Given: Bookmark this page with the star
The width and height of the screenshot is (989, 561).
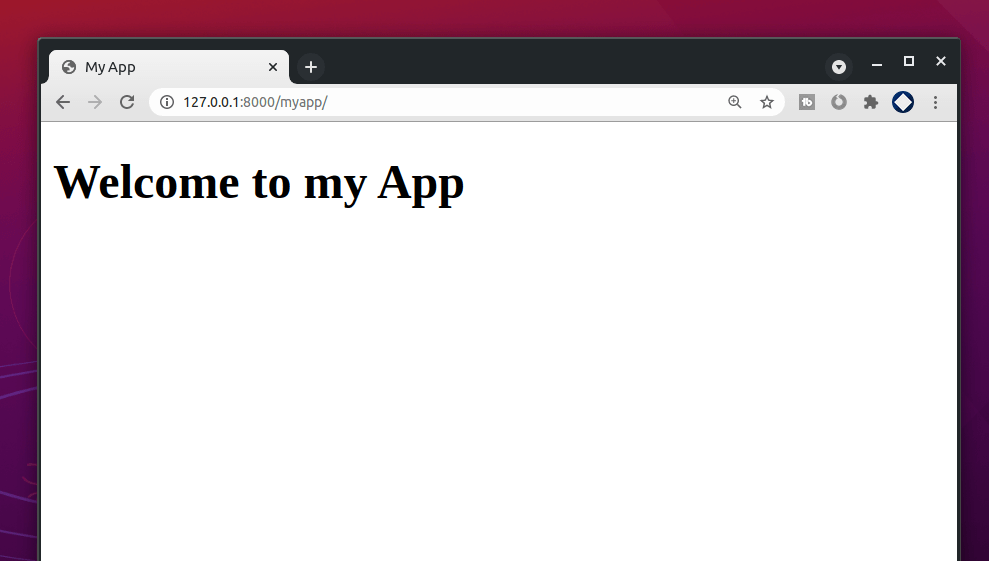Looking at the screenshot, I should coord(766,102).
